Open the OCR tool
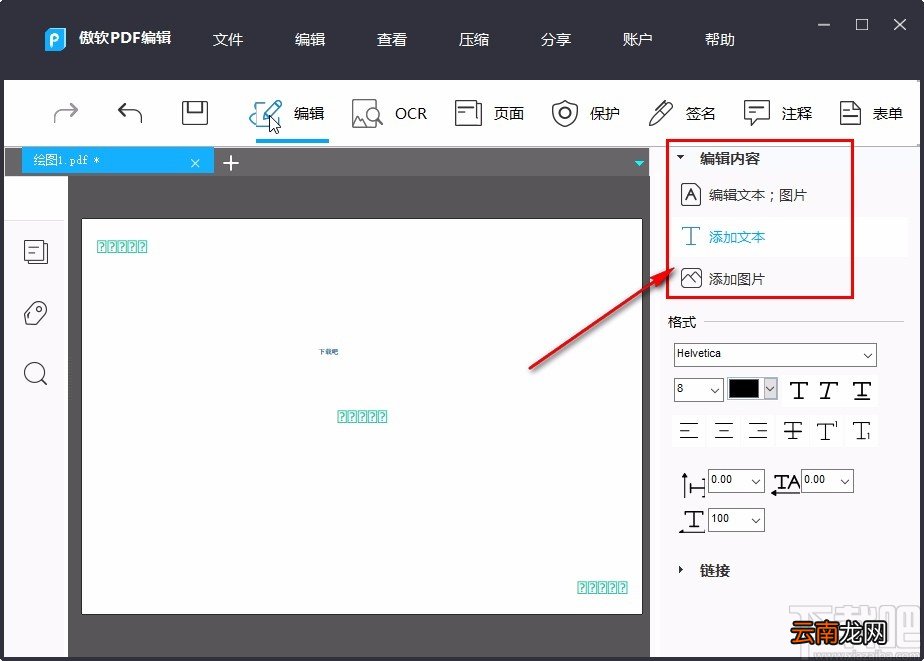Viewport: 924px width, 661px height. tap(389, 113)
